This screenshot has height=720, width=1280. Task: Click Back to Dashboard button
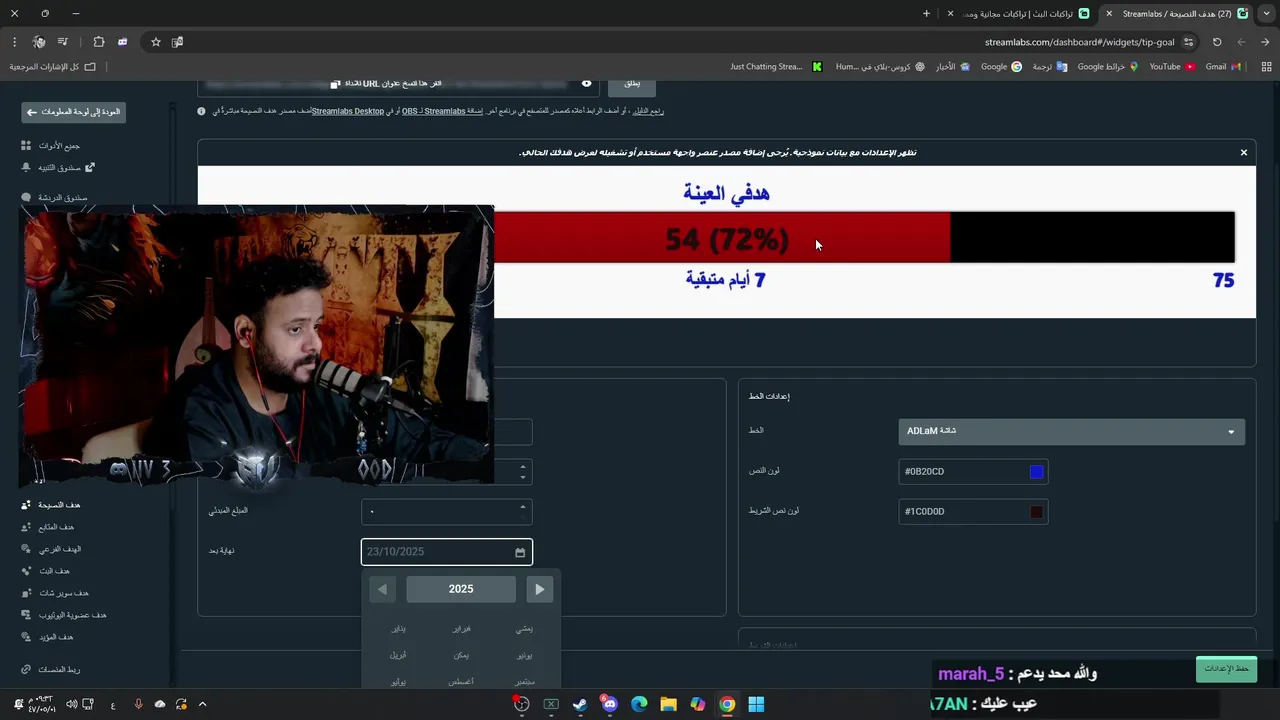pyautogui.click(x=74, y=112)
